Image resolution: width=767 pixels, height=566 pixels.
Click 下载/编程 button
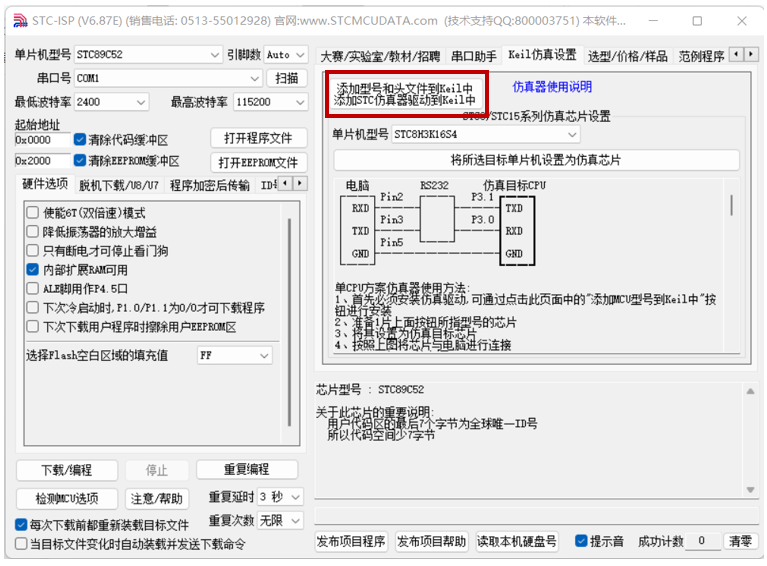67,470
